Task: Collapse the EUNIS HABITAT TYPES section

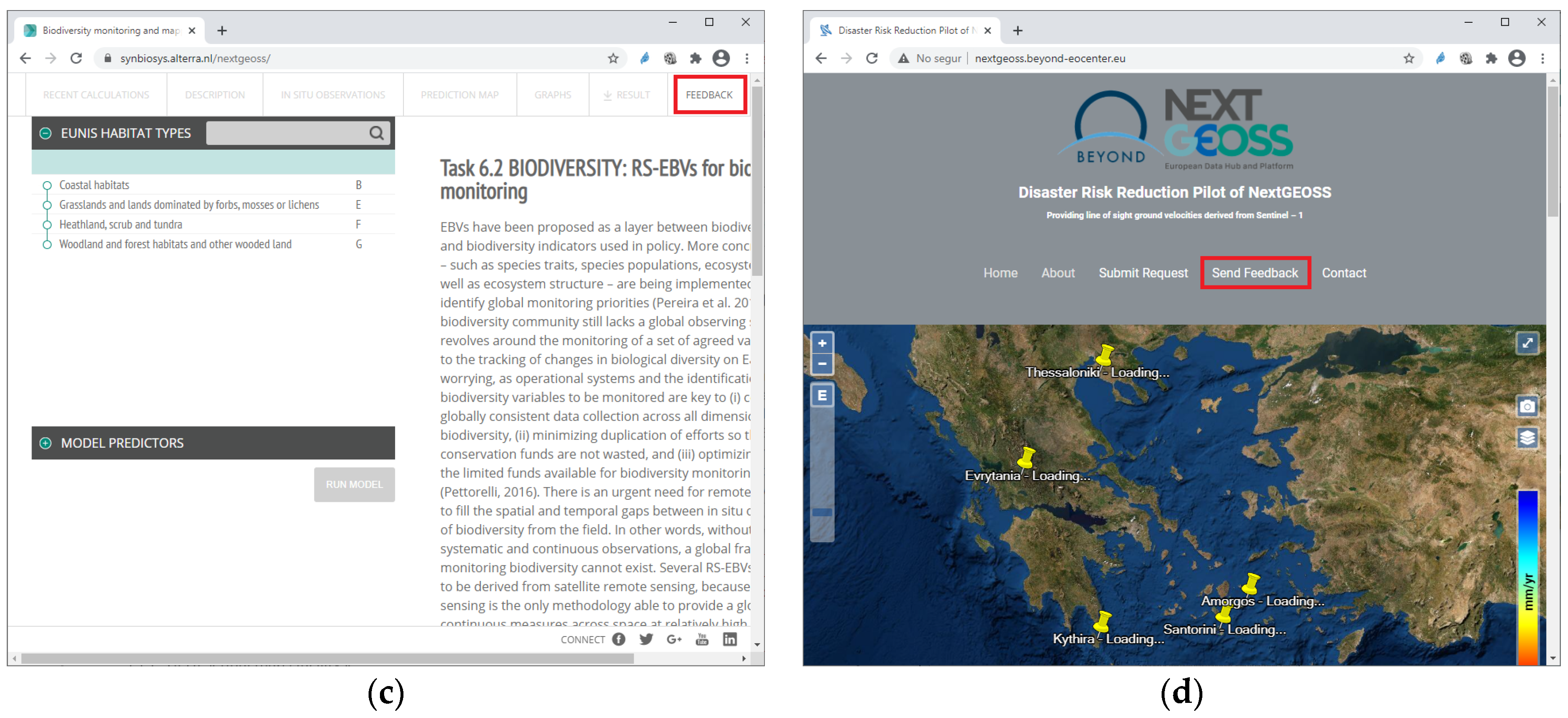Action: pos(46,133)
